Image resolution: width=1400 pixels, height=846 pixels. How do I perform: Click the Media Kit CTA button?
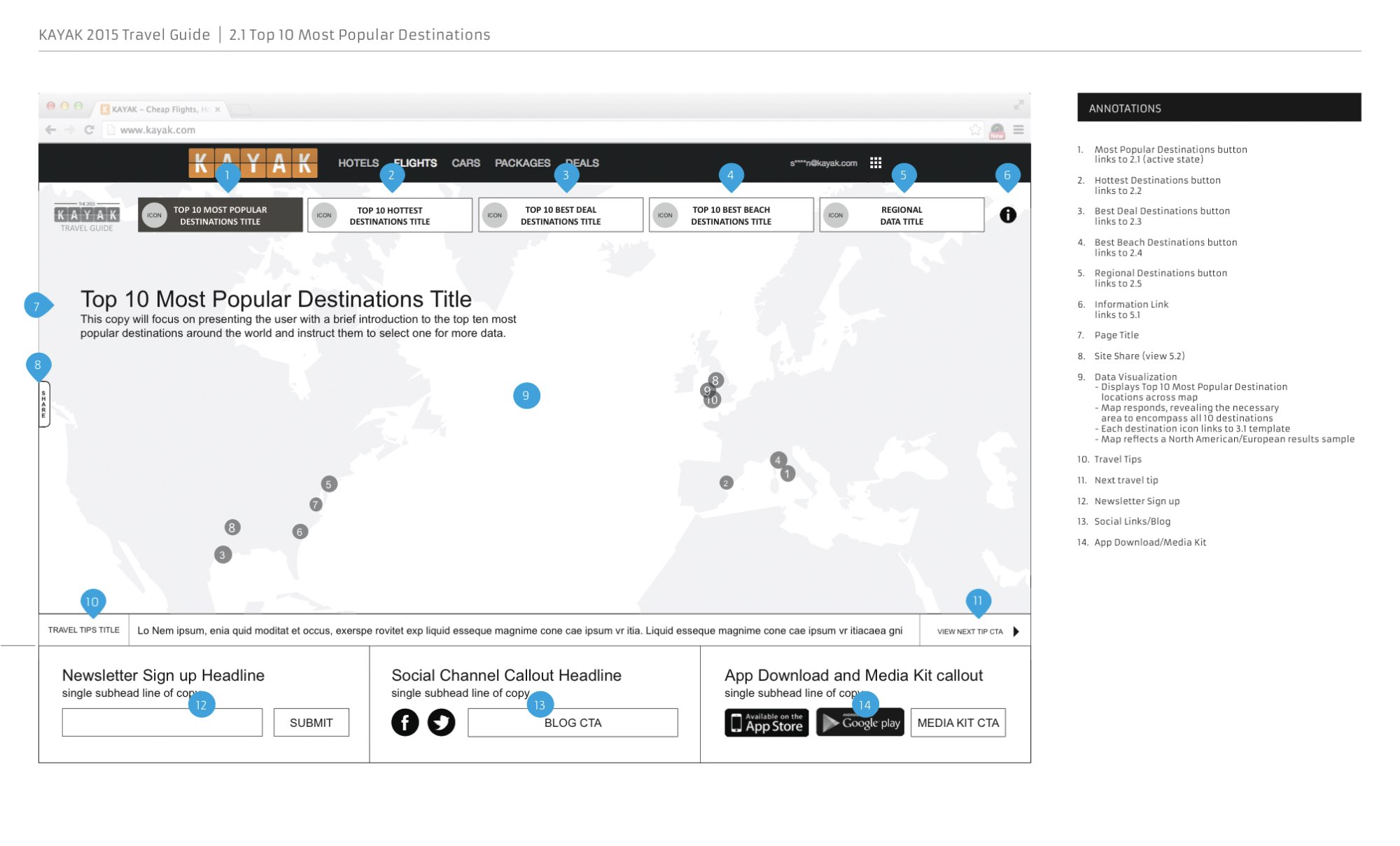[x=958, y=723]
